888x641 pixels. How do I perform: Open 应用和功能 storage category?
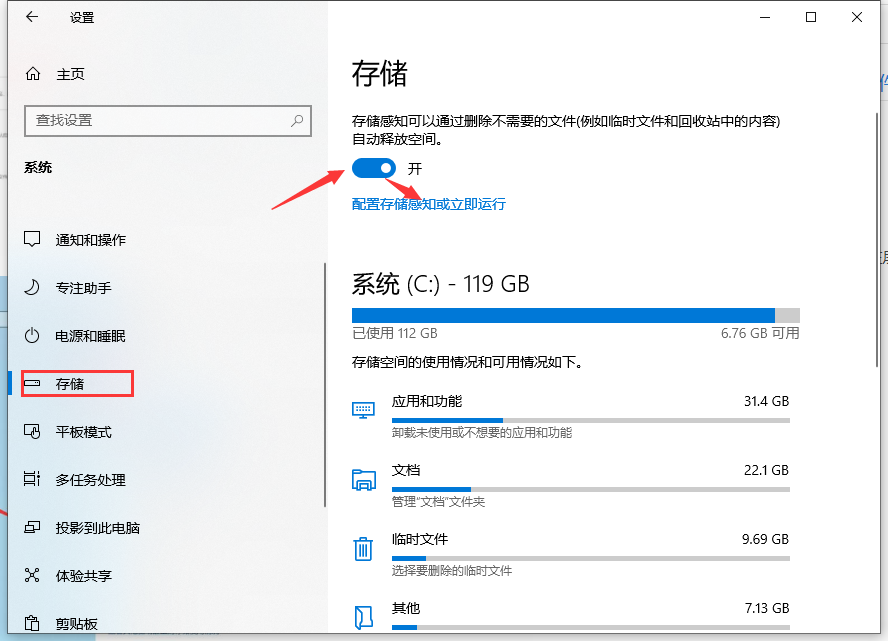[x=426, y=401]
